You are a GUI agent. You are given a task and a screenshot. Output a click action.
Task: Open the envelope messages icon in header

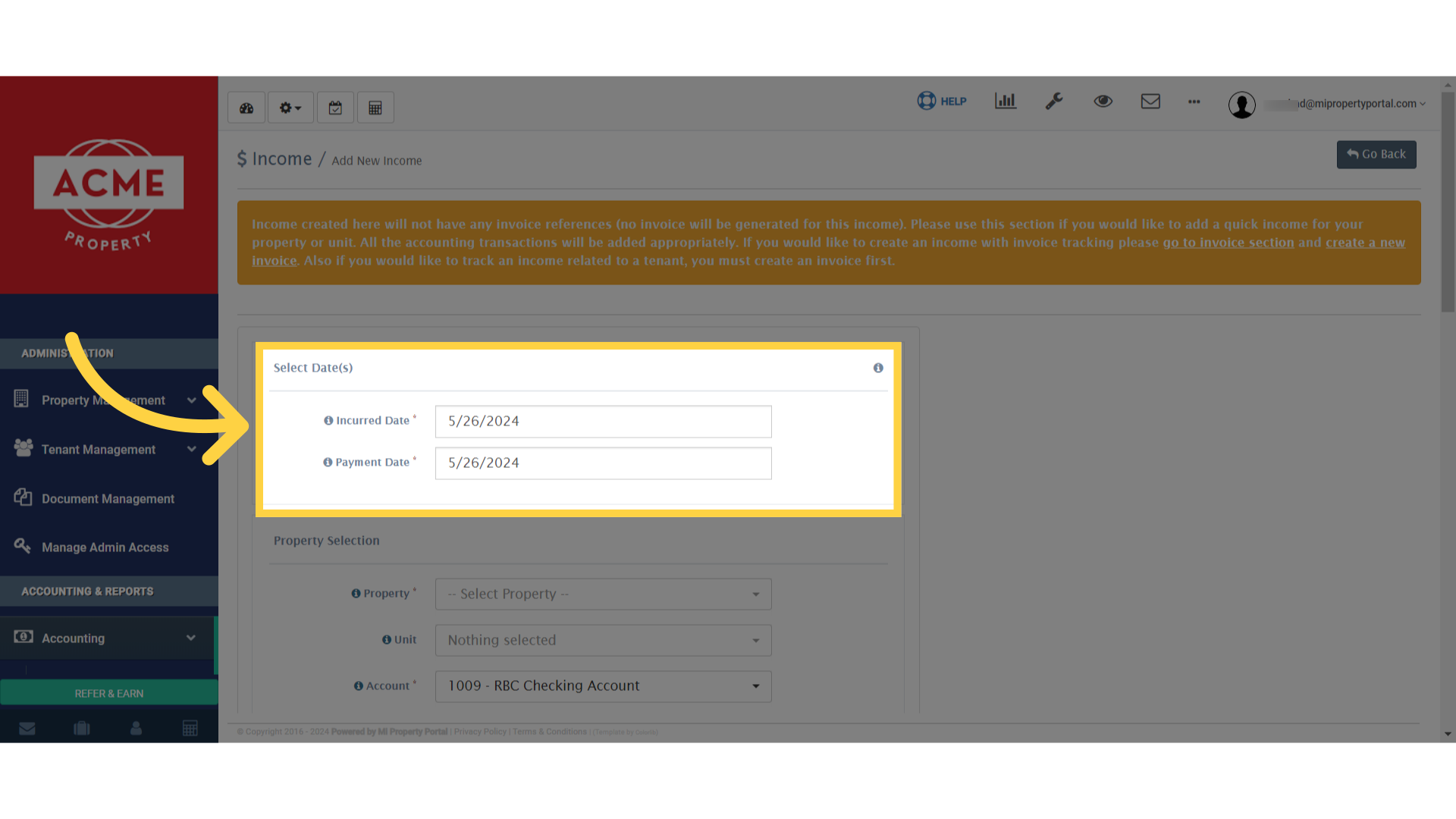(1150, 101)
